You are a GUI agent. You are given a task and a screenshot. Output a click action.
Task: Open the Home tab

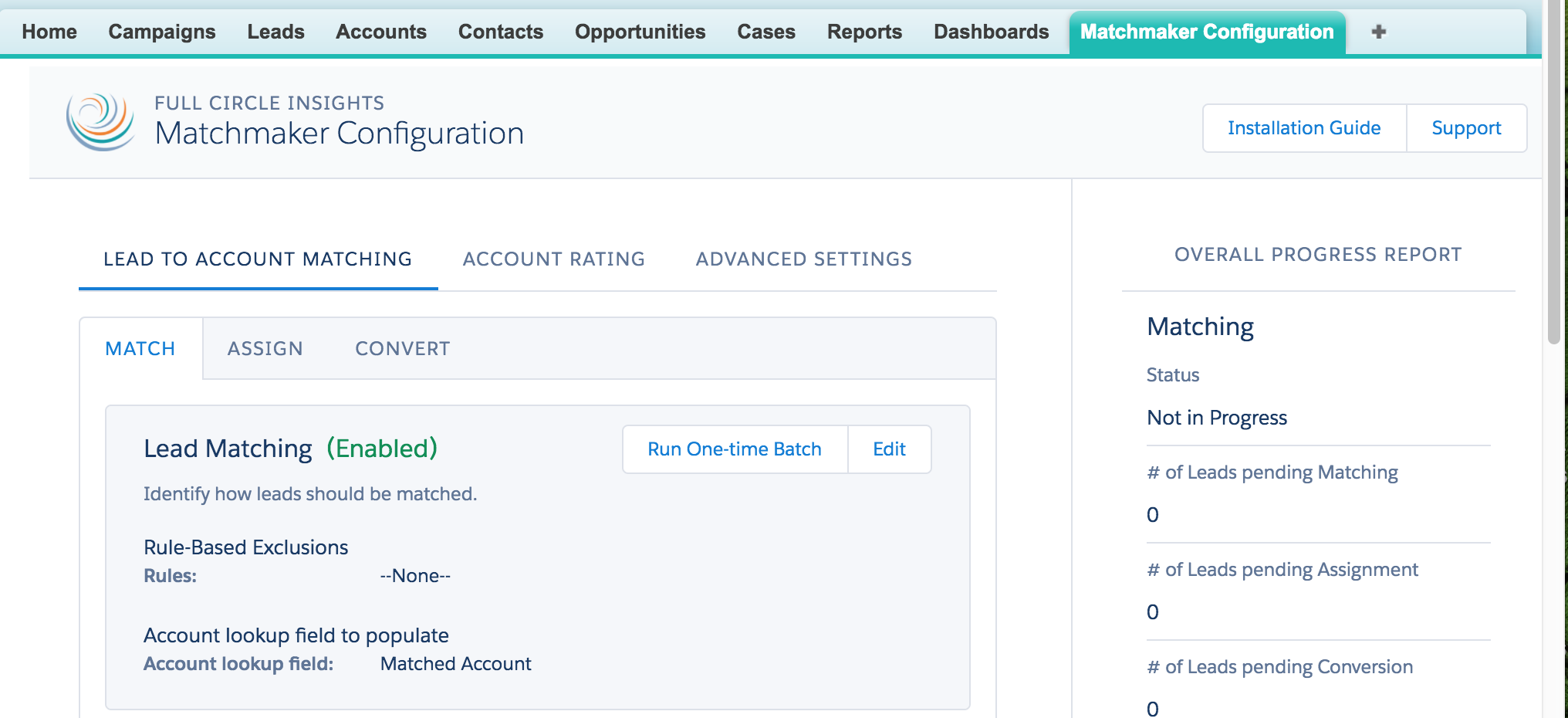49,32
